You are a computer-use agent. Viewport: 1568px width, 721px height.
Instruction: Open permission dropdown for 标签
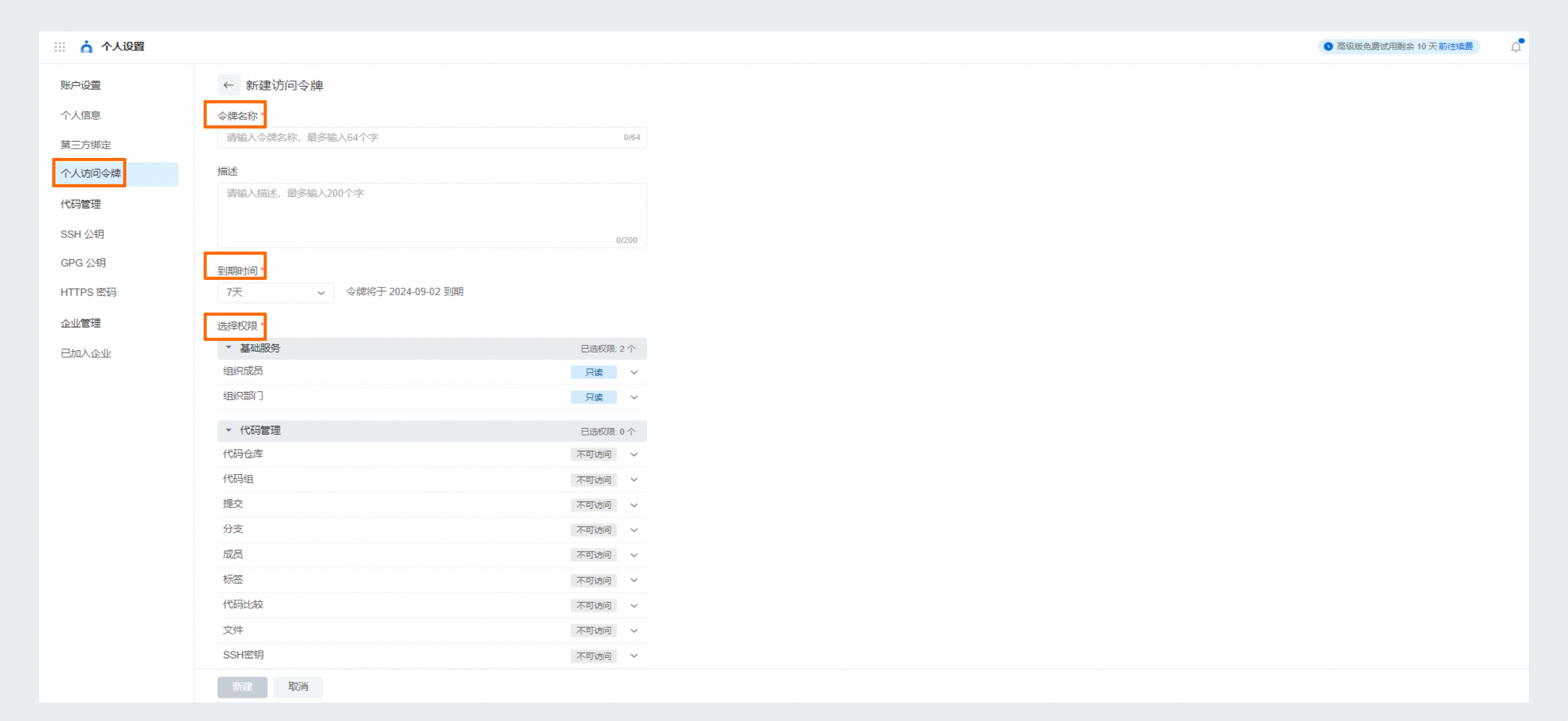pos(634,581)
